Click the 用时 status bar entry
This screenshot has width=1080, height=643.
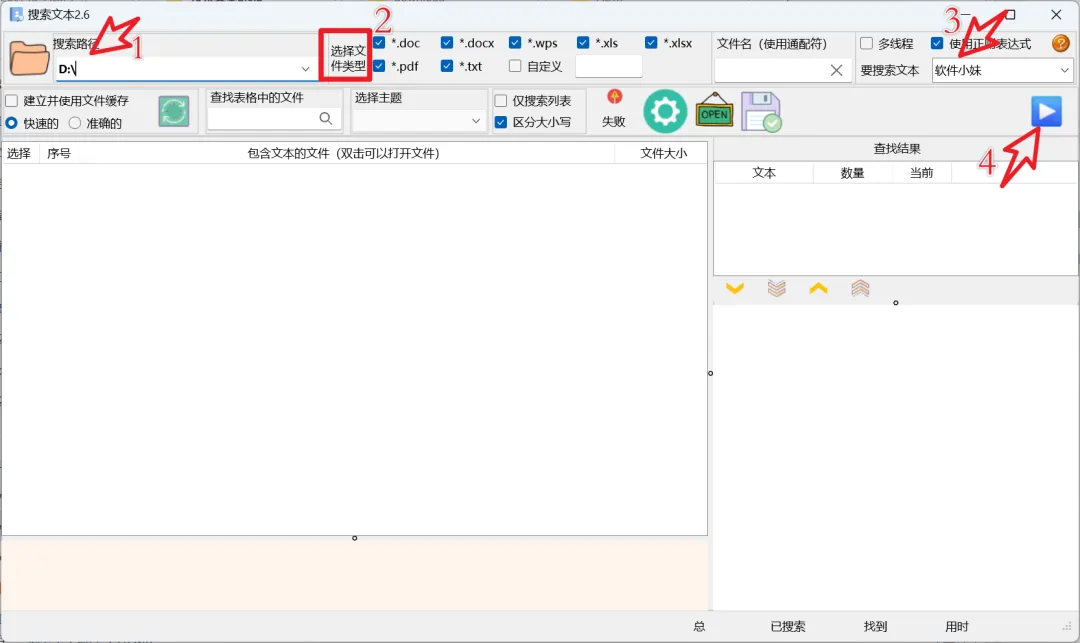click(957, 626)
